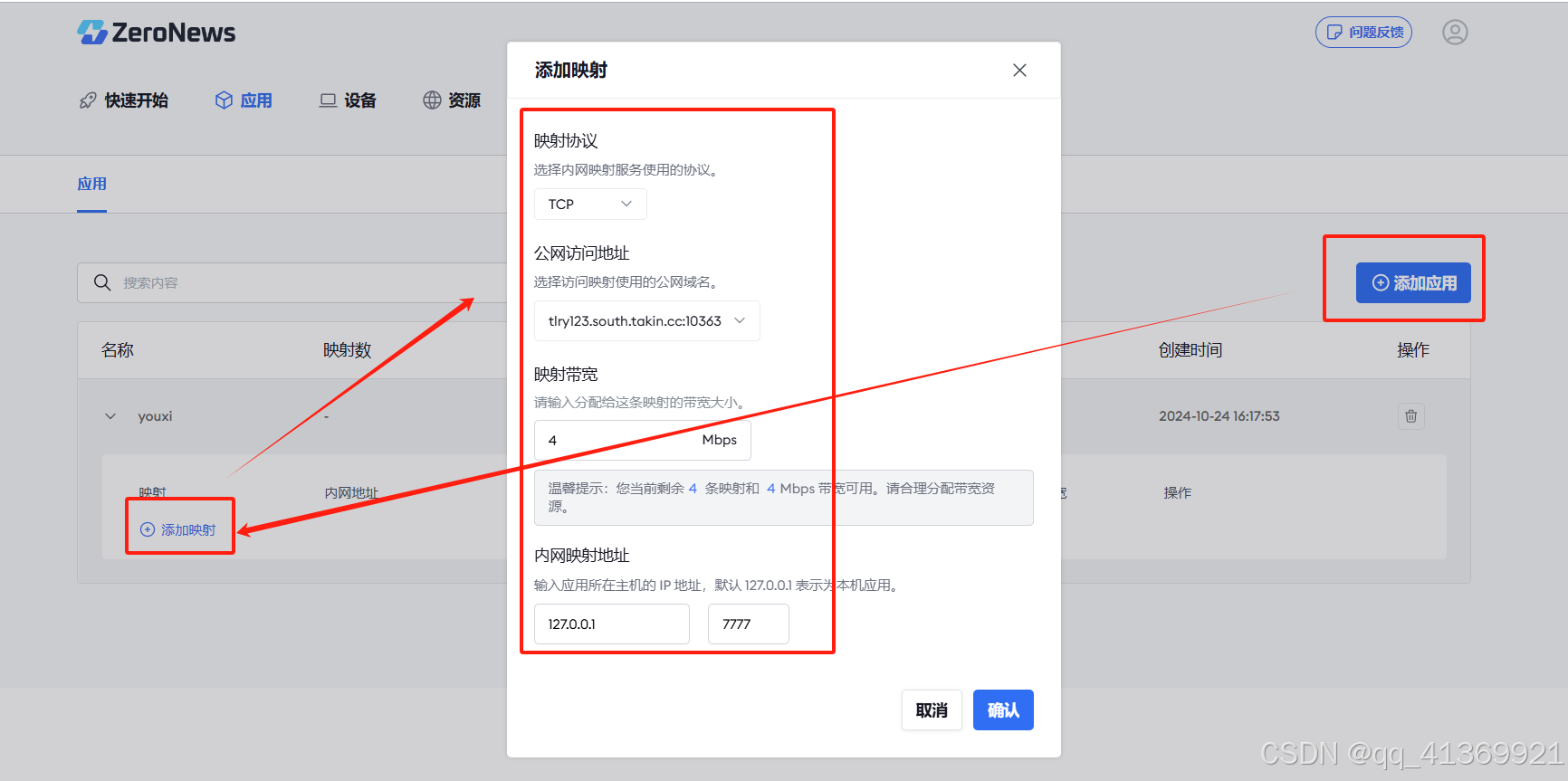Viewport: 1568px width, 781px height.
Task: Select the 应用 sub-tab
Action: [91, 184]
